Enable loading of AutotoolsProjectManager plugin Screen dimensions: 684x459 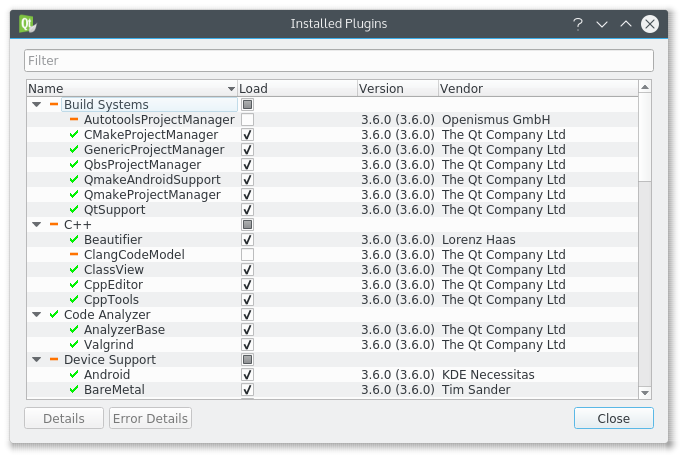(247, 120)
